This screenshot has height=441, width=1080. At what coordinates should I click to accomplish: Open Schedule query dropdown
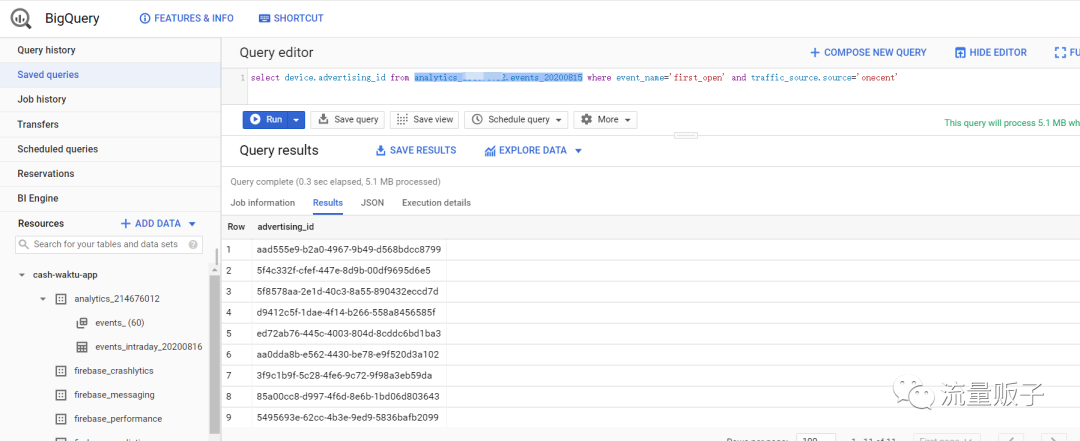pos(517,120)
